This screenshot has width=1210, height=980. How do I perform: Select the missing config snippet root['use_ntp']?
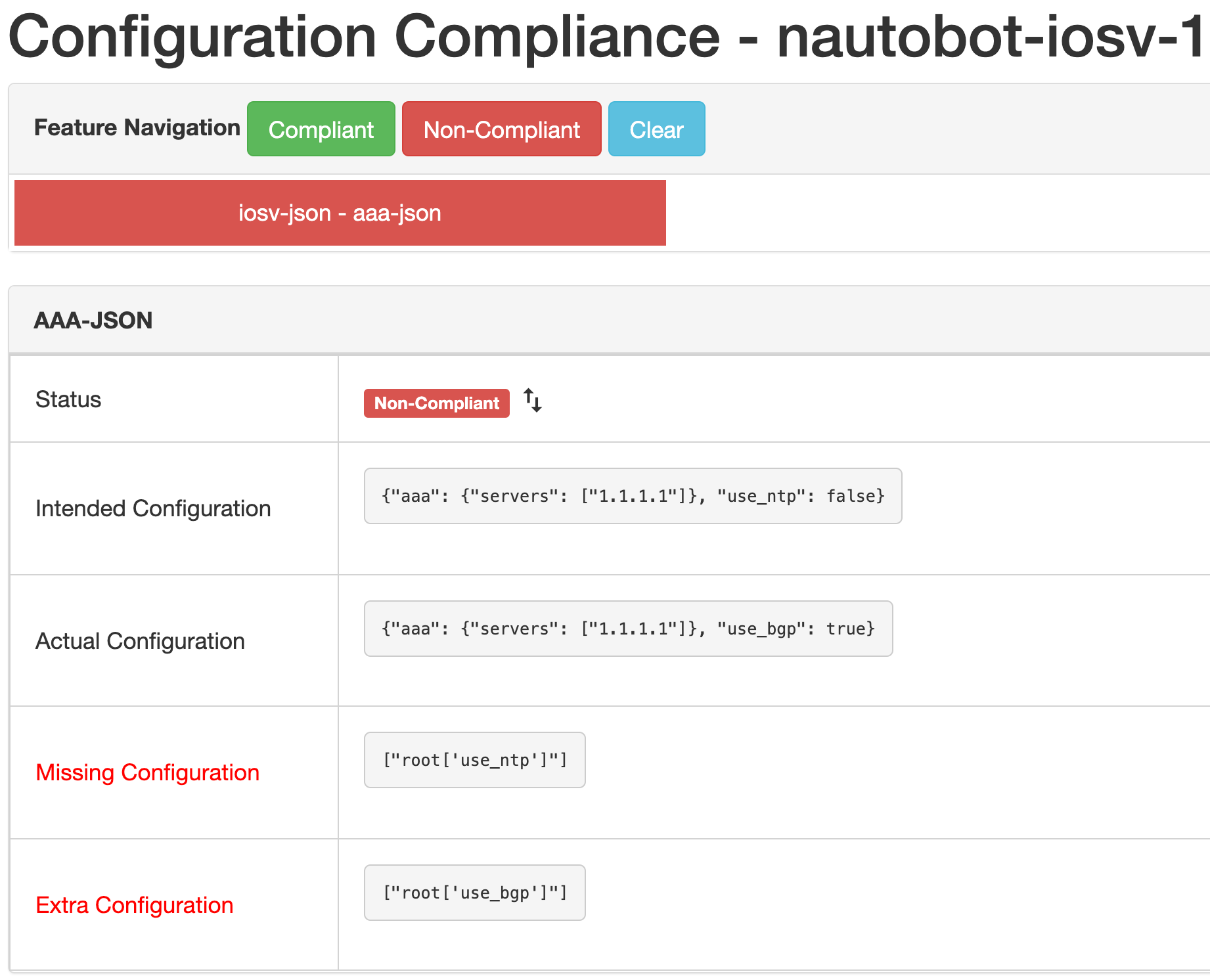[474, 760]
